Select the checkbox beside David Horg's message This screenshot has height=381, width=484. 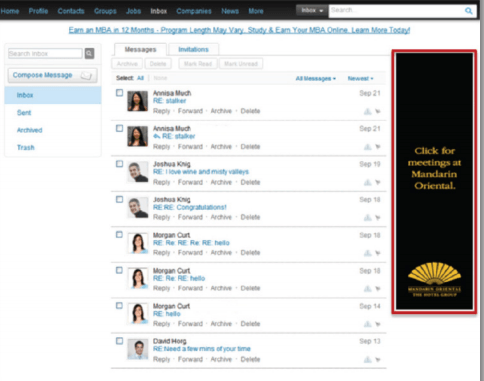point(119,341)
